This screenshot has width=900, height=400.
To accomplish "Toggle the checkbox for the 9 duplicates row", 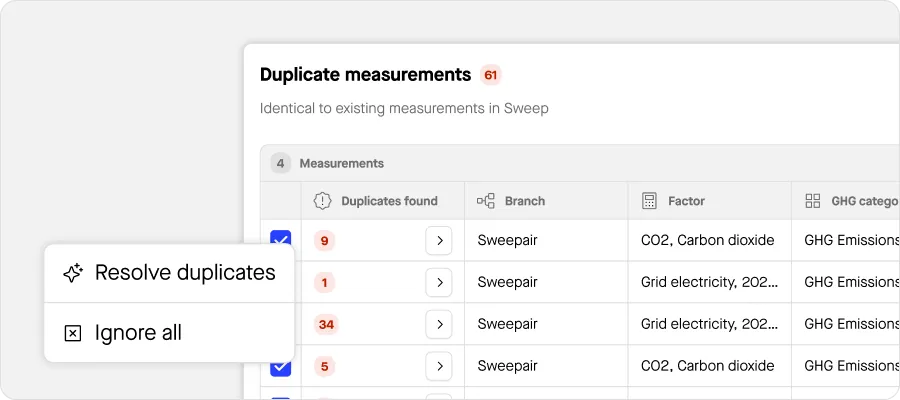I will click(x=281, y=238).
